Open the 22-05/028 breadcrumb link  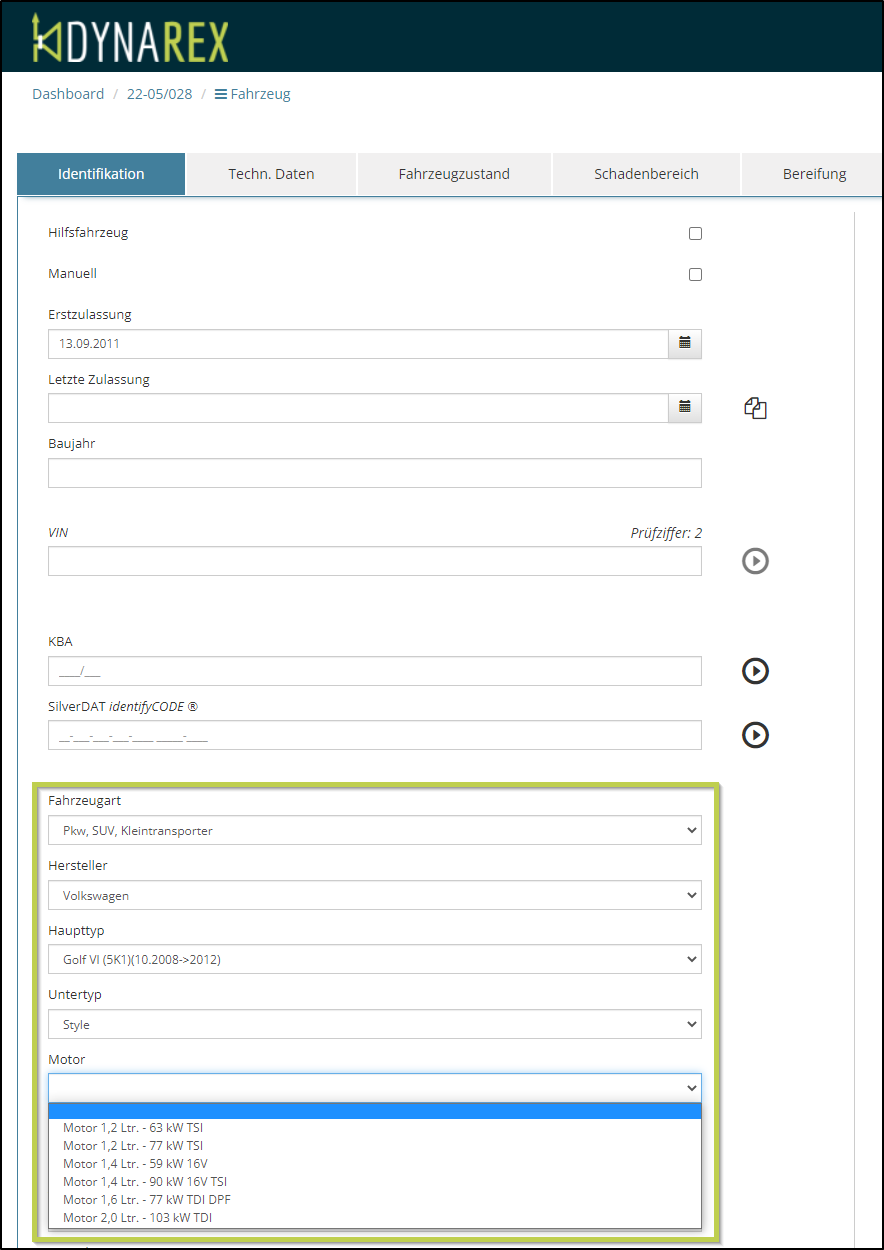[x=159, y=94]
